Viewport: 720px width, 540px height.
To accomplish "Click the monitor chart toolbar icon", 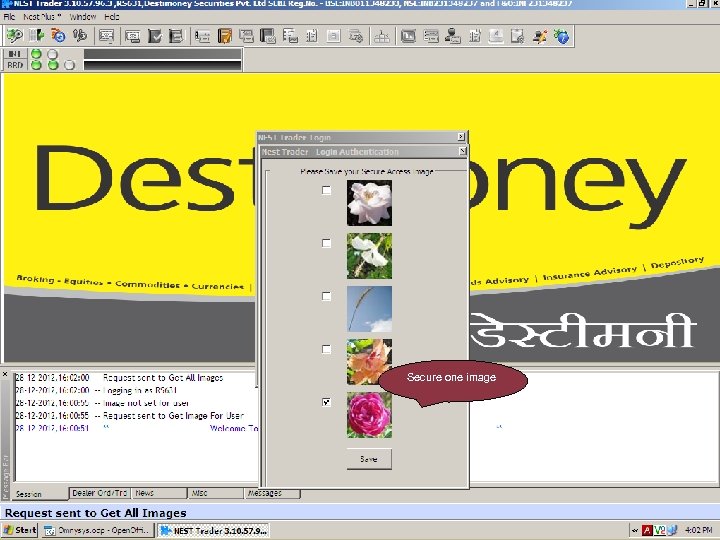I will 408,36.
